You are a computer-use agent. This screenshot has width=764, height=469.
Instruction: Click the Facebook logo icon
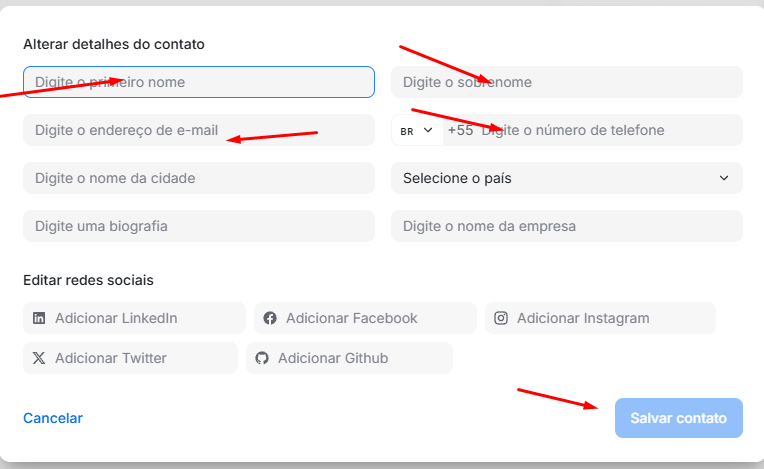pyautogui.click(x=270, y=318)
